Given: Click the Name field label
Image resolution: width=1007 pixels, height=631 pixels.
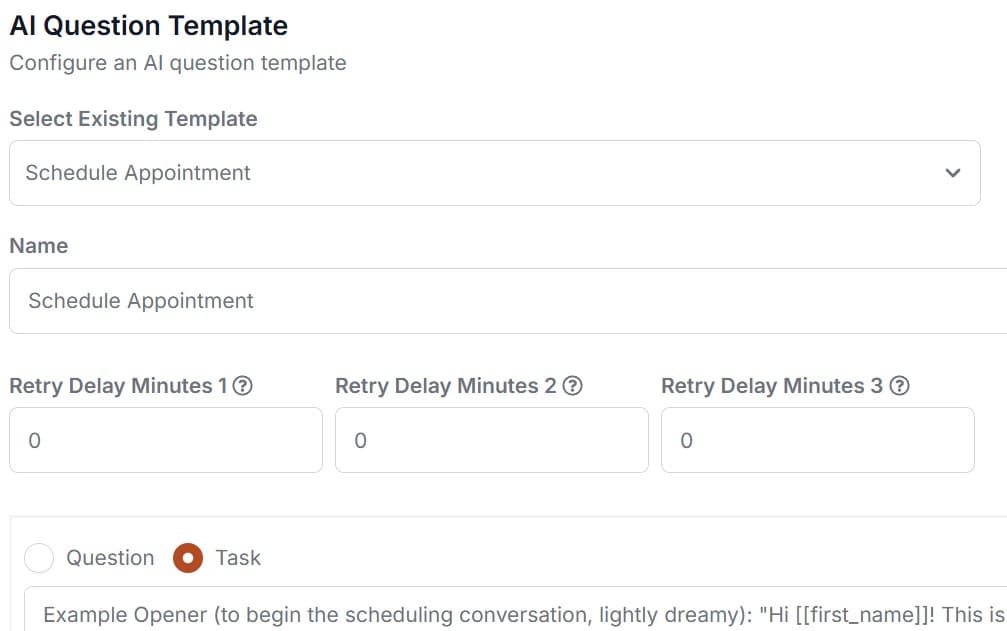Looking at the screenshot, I should coord(39,246).
